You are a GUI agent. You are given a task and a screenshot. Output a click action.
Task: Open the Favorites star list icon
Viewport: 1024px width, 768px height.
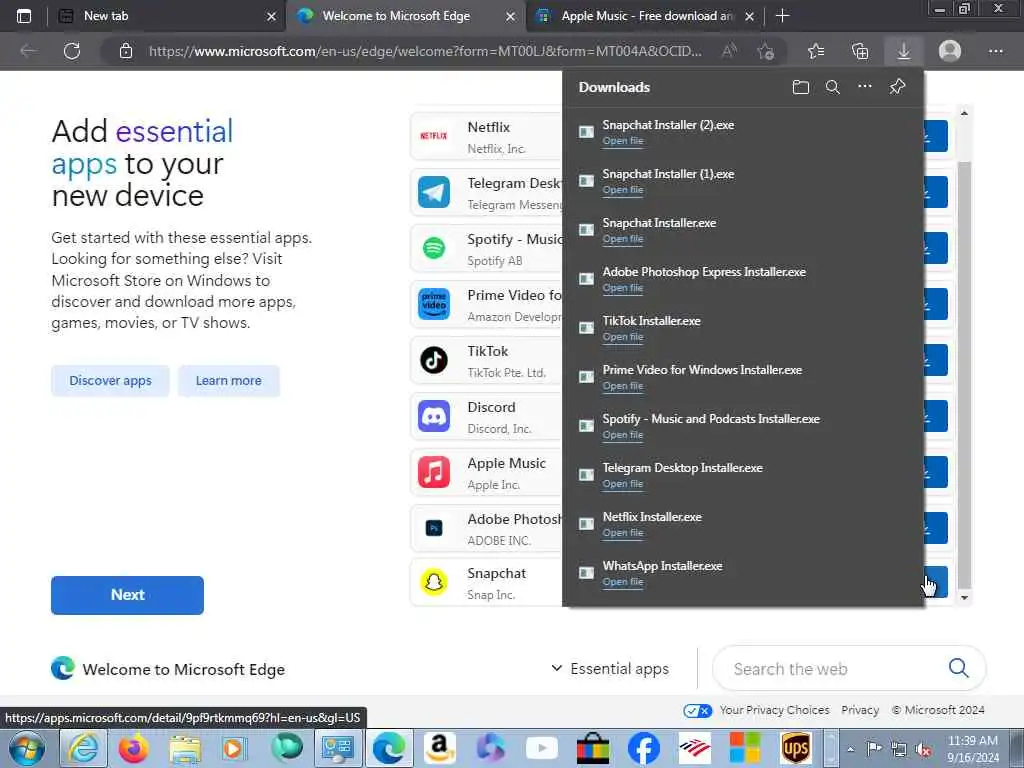(x=816, y=51)
